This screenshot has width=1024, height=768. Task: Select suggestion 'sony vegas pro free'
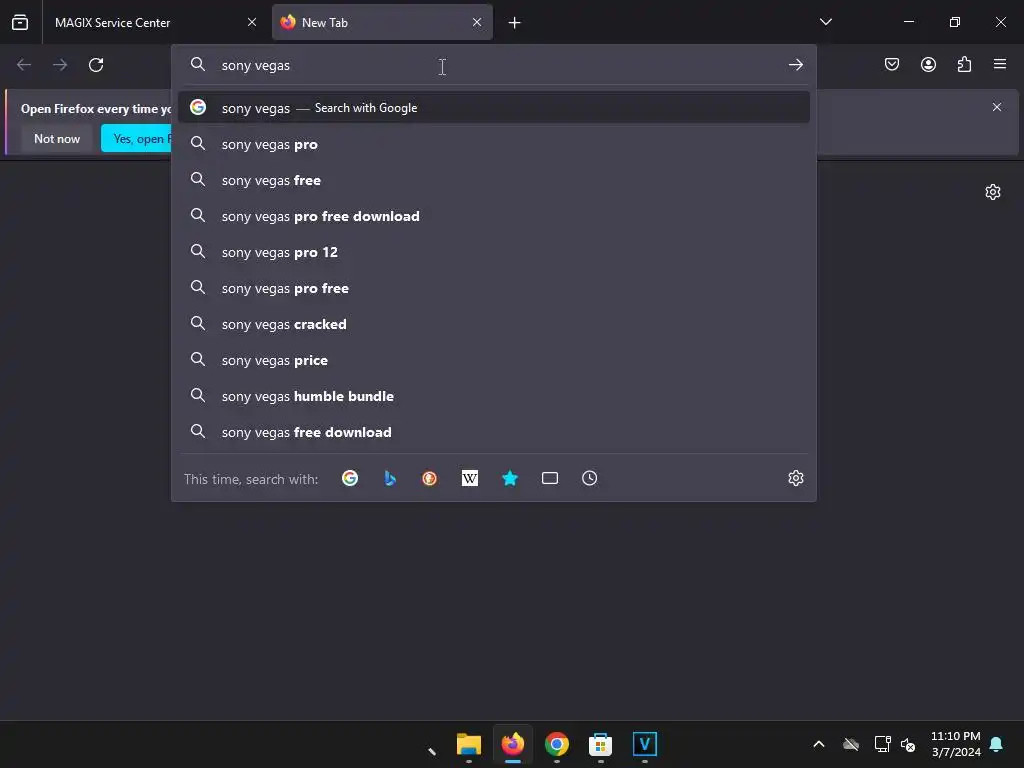coord(494,288)
